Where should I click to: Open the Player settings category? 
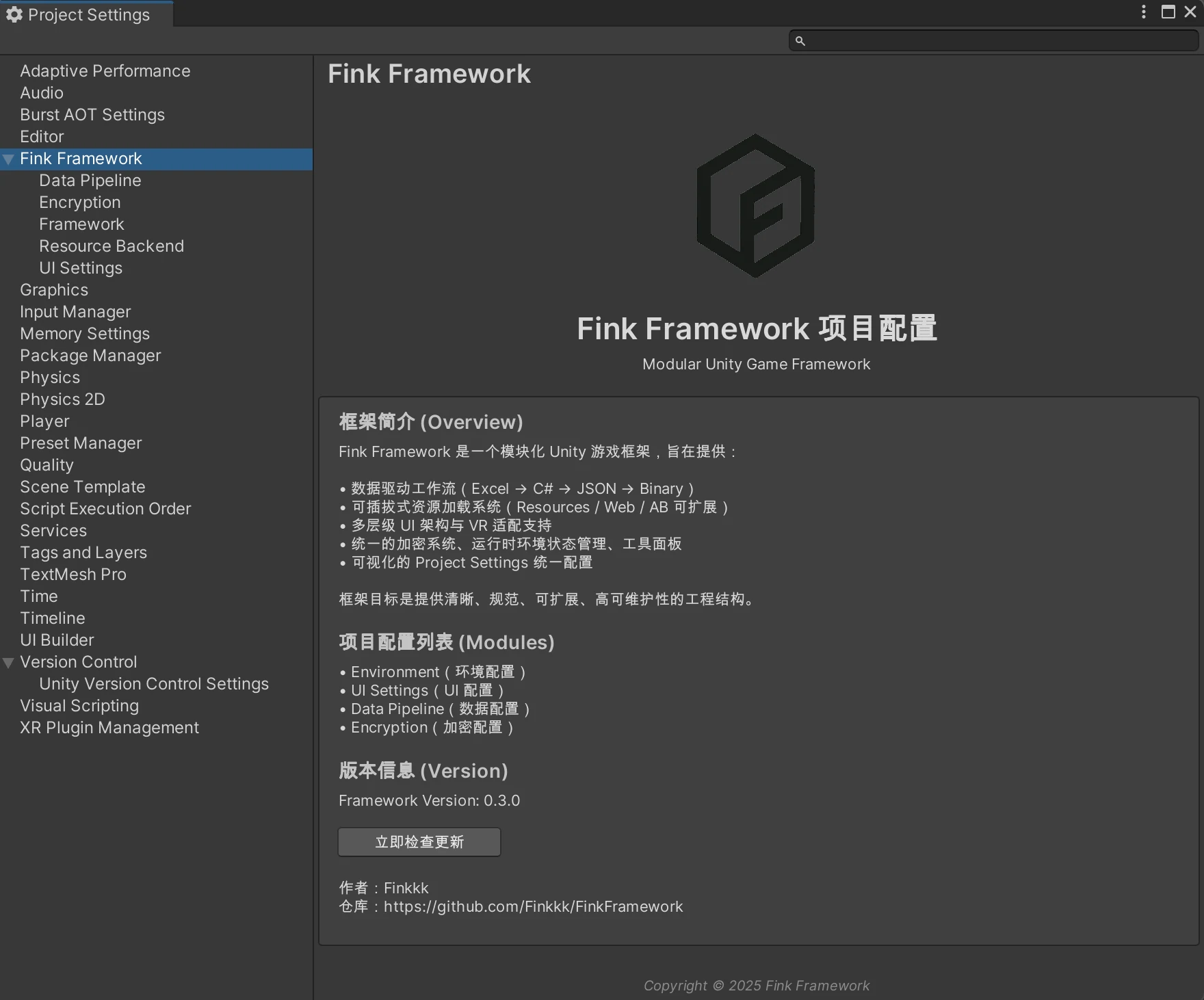pos(44,421)
